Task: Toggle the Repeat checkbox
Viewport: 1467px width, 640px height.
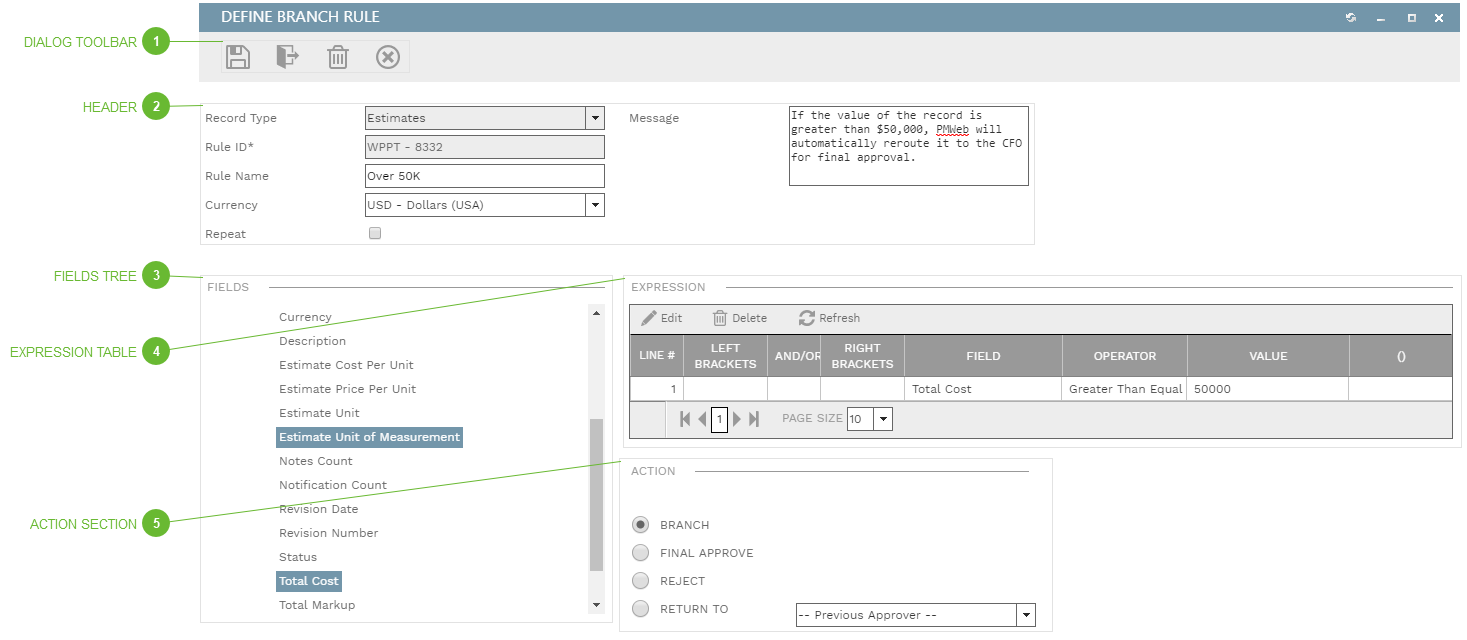Action: (x=375, y=233)
